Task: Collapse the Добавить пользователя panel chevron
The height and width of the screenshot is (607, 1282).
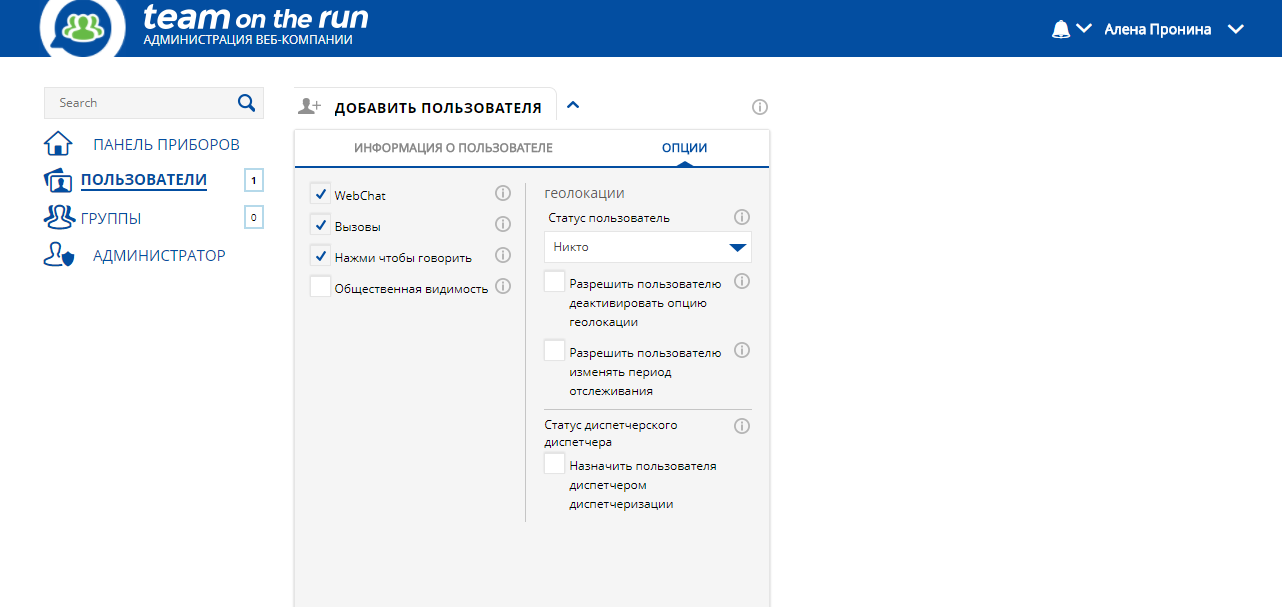Action: click(573, 103)
